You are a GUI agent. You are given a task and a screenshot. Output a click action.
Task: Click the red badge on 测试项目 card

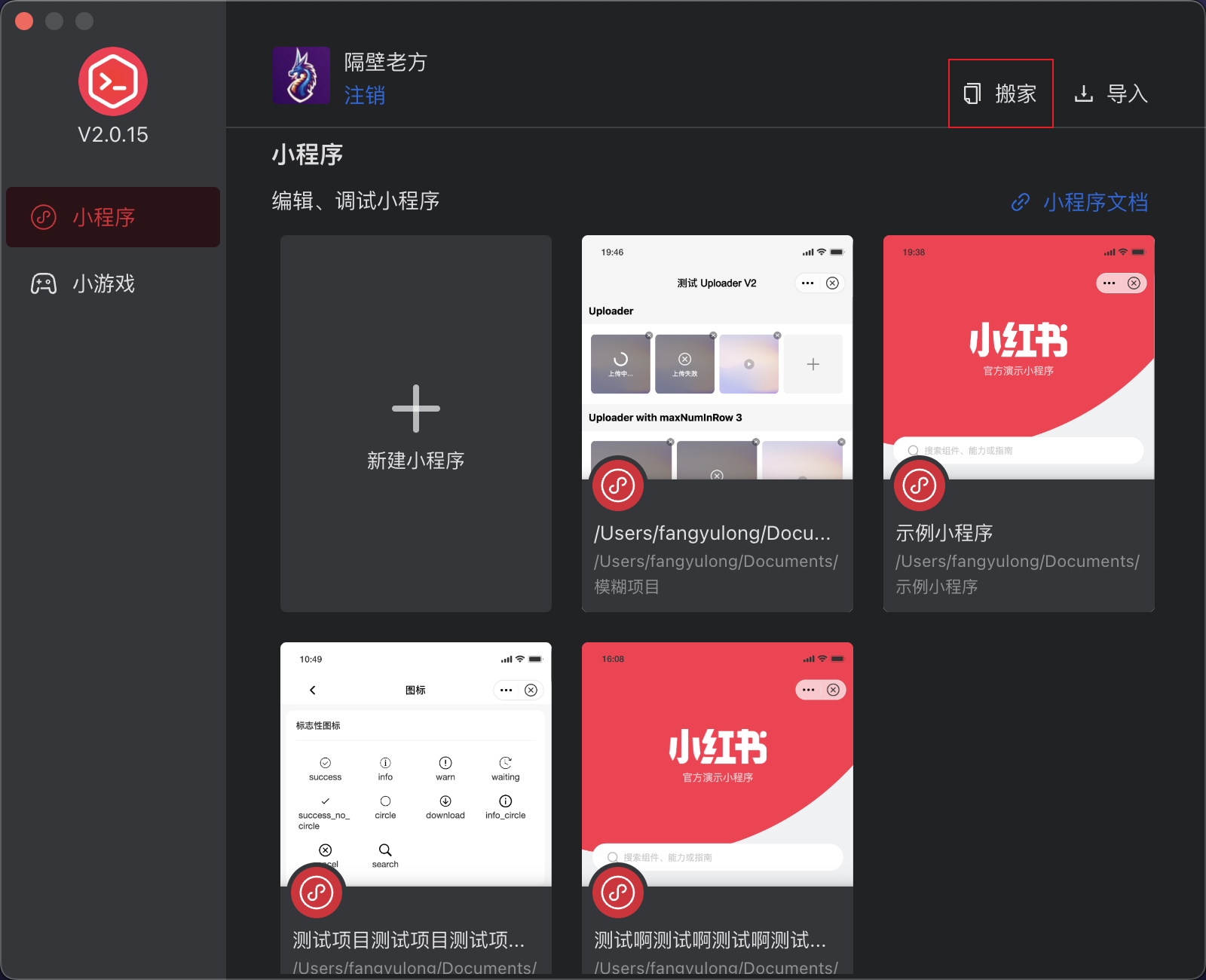pos(317,893)
